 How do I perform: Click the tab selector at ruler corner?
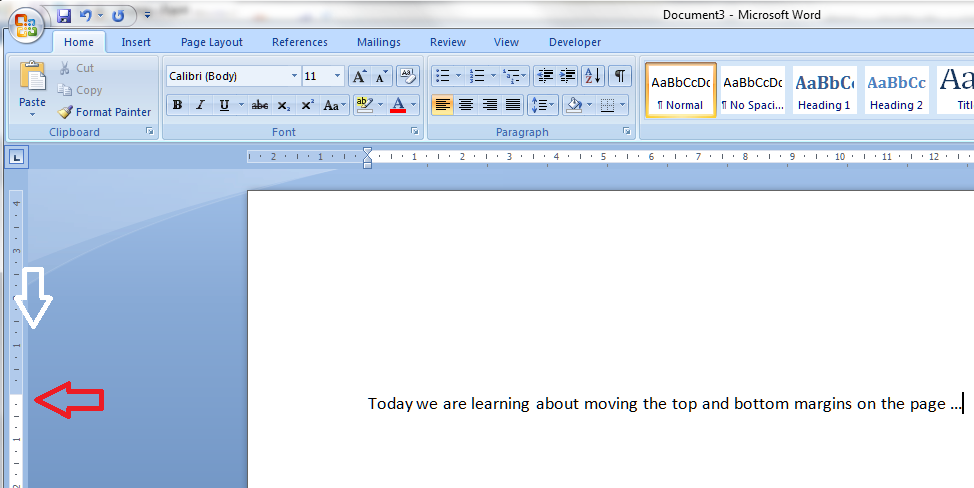click(18, 156)
